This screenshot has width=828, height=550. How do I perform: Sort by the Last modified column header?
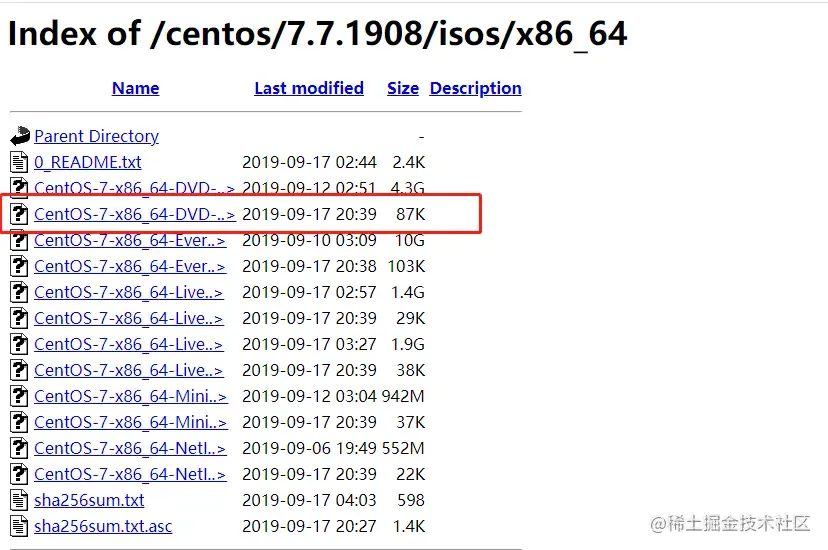(x=308, y=88)
